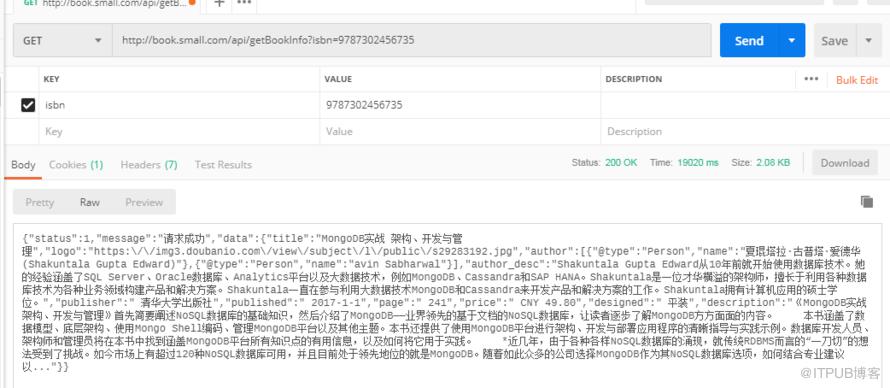
Task: Open the Send button arrow dropdown
Action: click(792, 40)
